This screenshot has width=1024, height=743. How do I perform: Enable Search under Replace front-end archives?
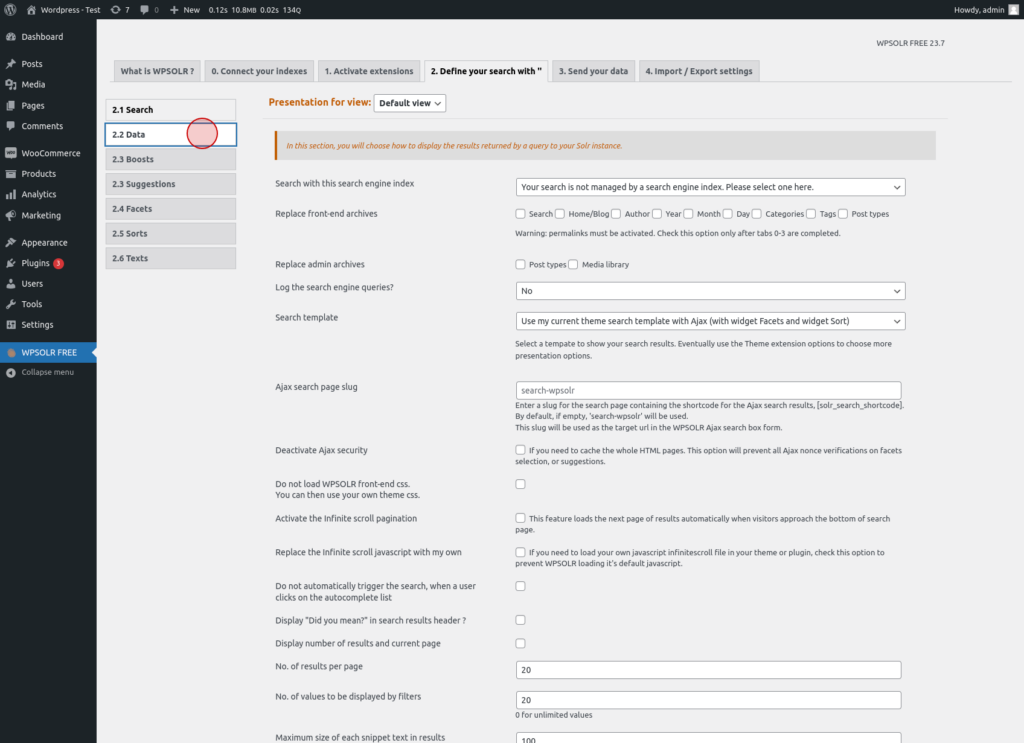(520, 213)
